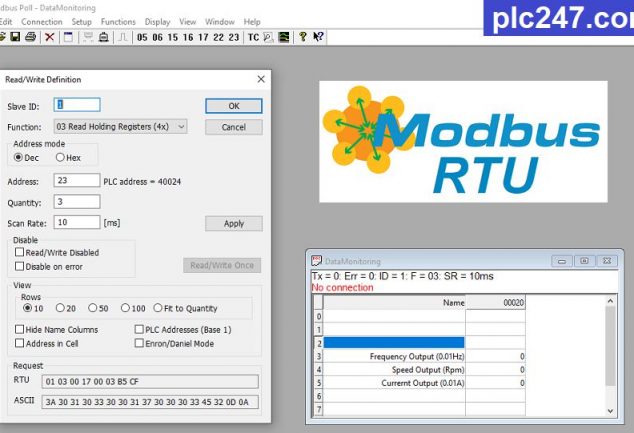634x433 pixels.
Task: Click the Save floppy disk toolbar icon
Action: tap(15, 37)
